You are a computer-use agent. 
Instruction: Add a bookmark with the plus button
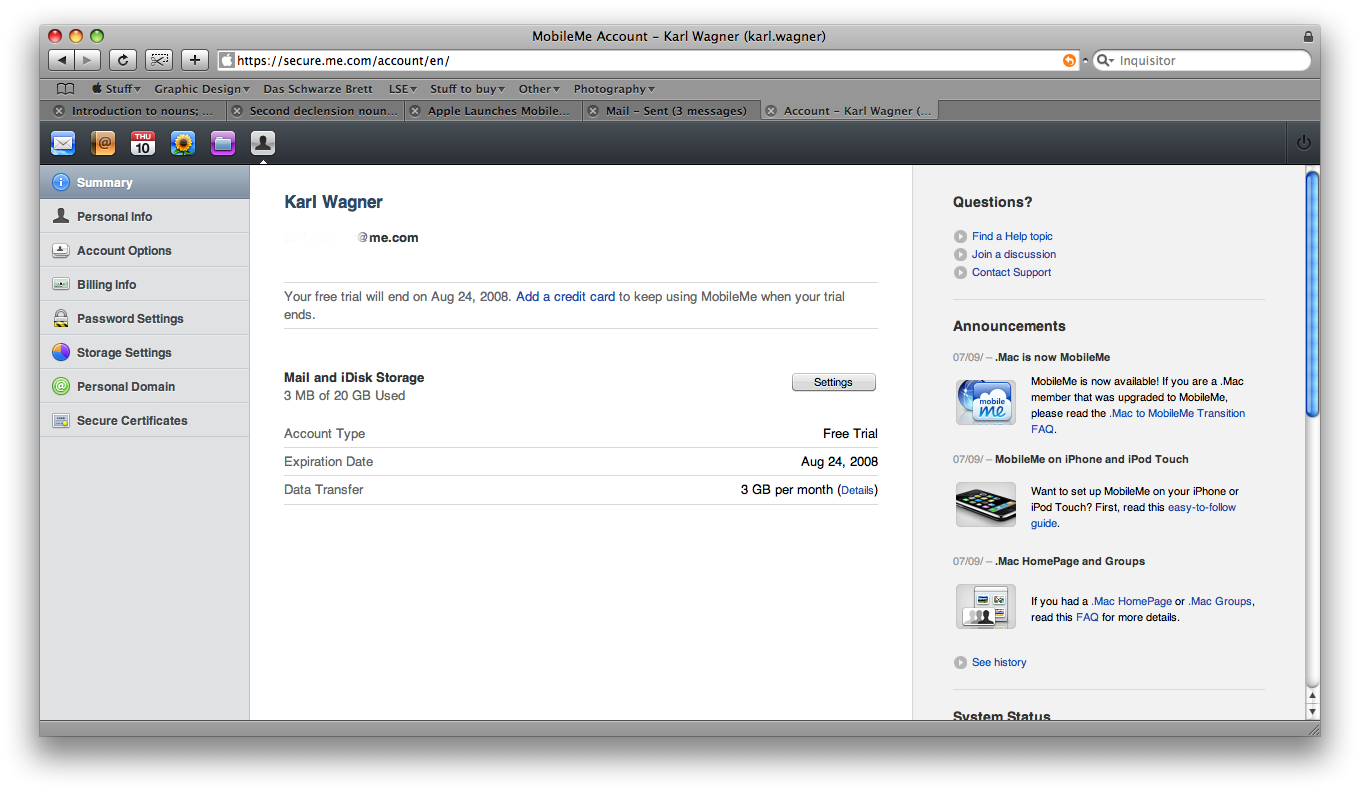(x=195, y=60)
